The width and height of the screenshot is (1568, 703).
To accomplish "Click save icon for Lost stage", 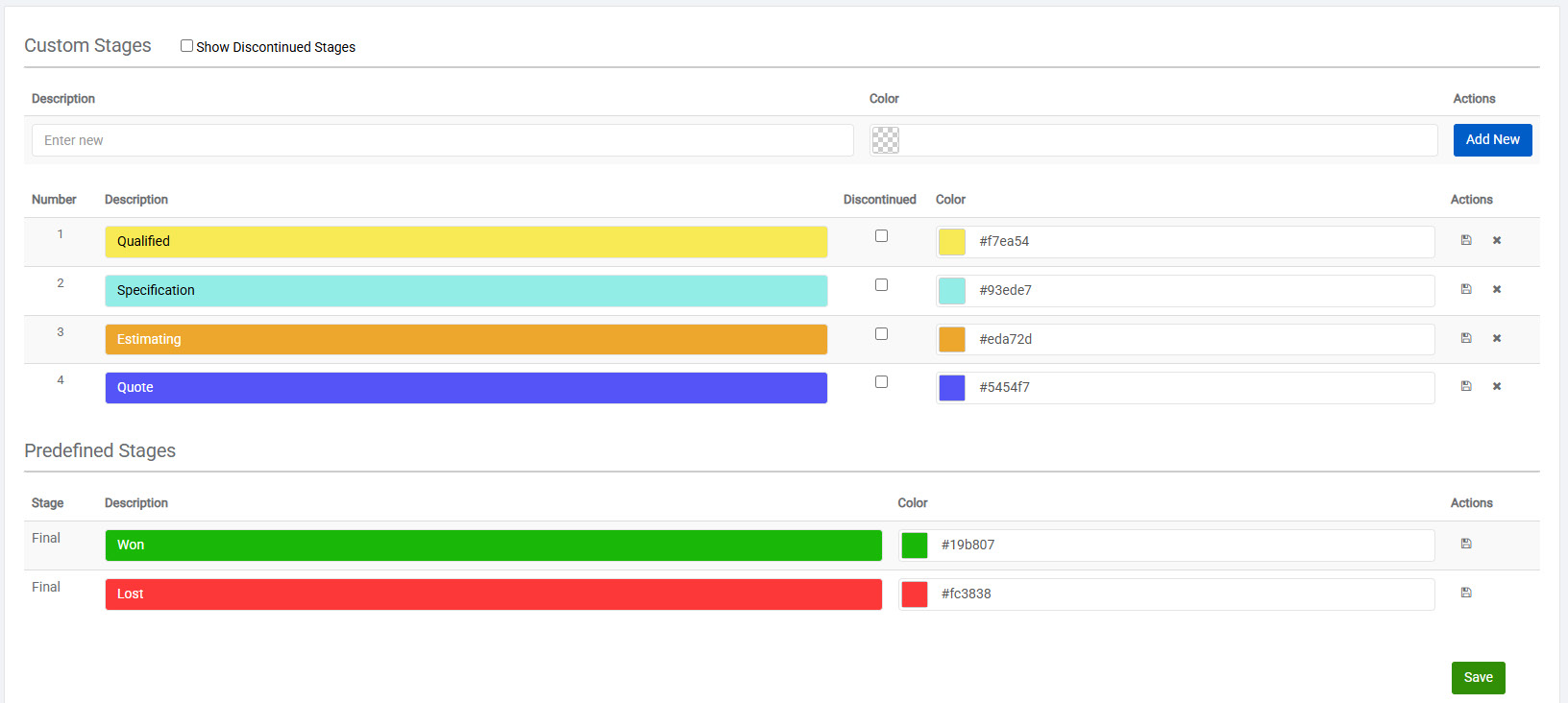I will 1466,593.
